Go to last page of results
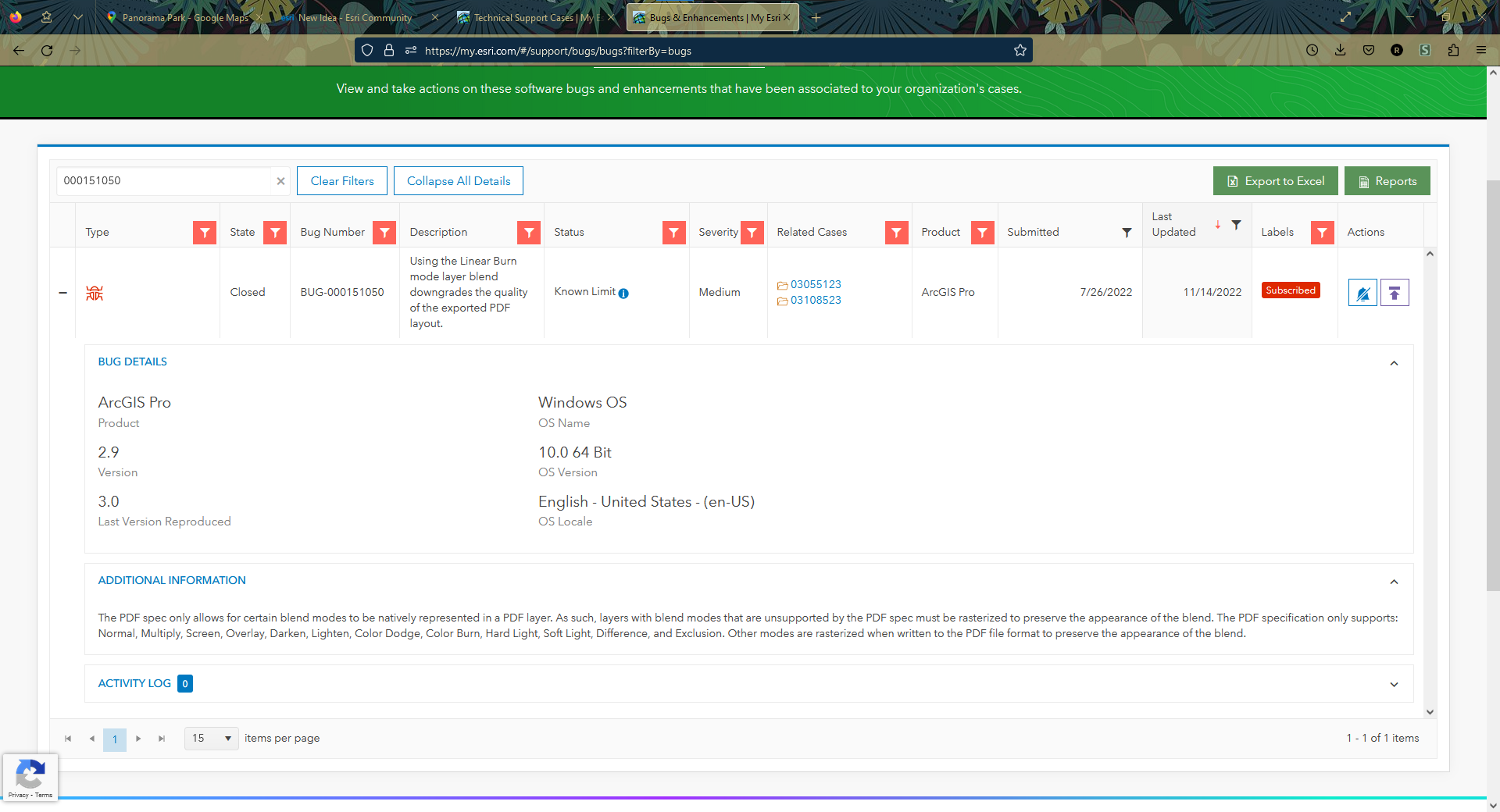 (162, 739)
